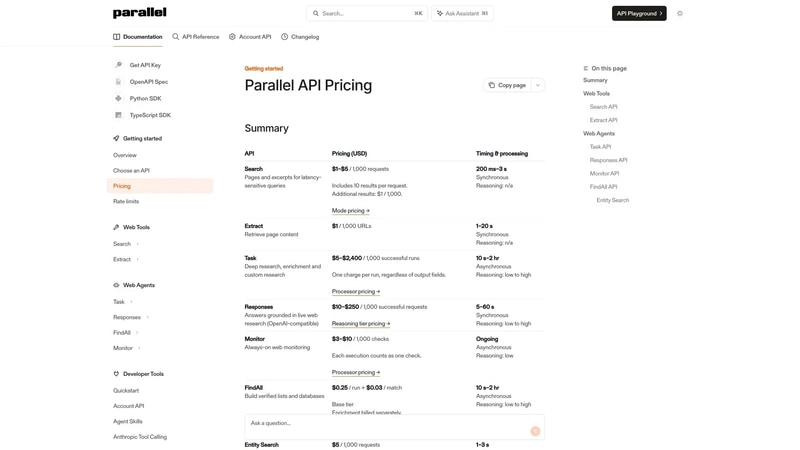This screenshot has width=800, height=450.
Task: Click the rocket icon beside Getting started
Action: pyautogui.click(x=116, y=138)
